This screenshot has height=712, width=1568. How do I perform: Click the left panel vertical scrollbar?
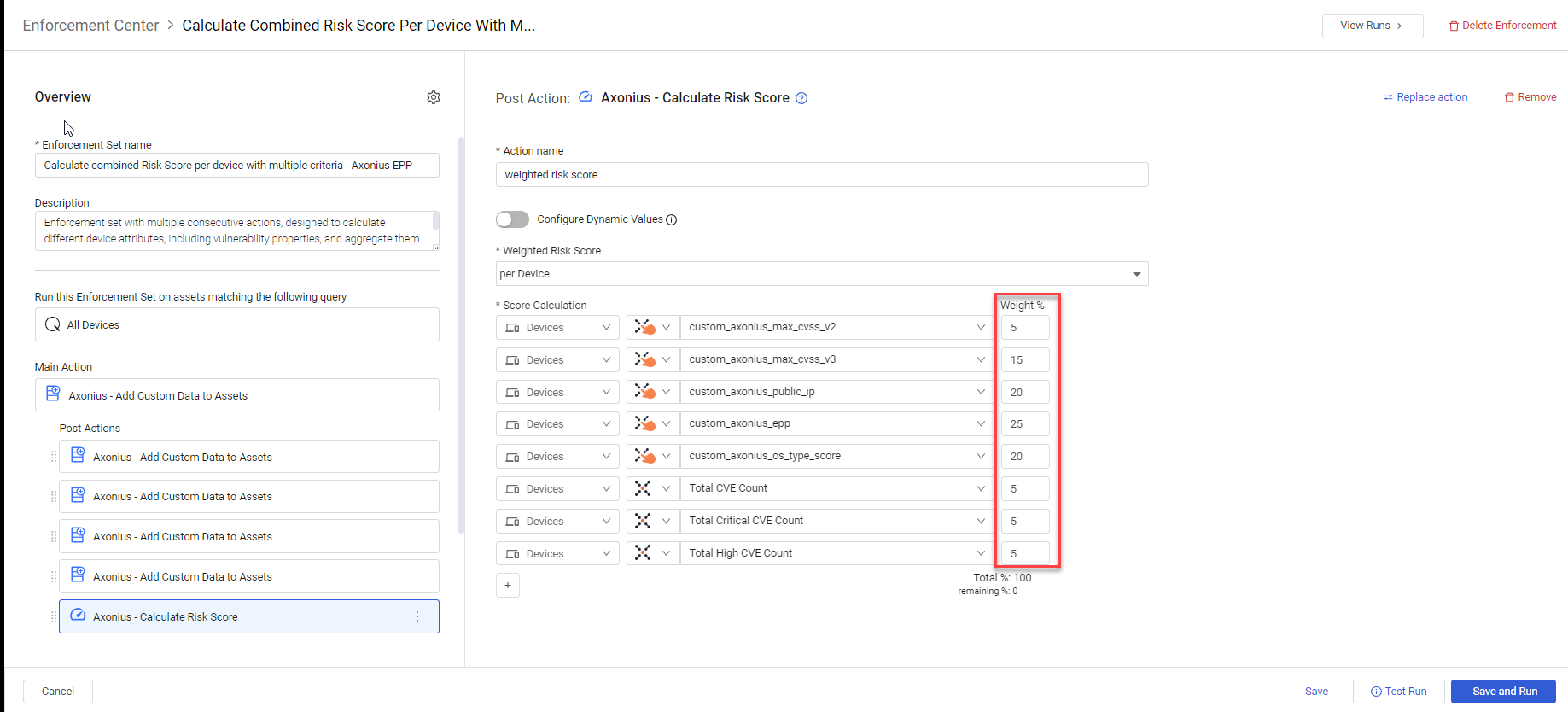[x=462, y=335]
